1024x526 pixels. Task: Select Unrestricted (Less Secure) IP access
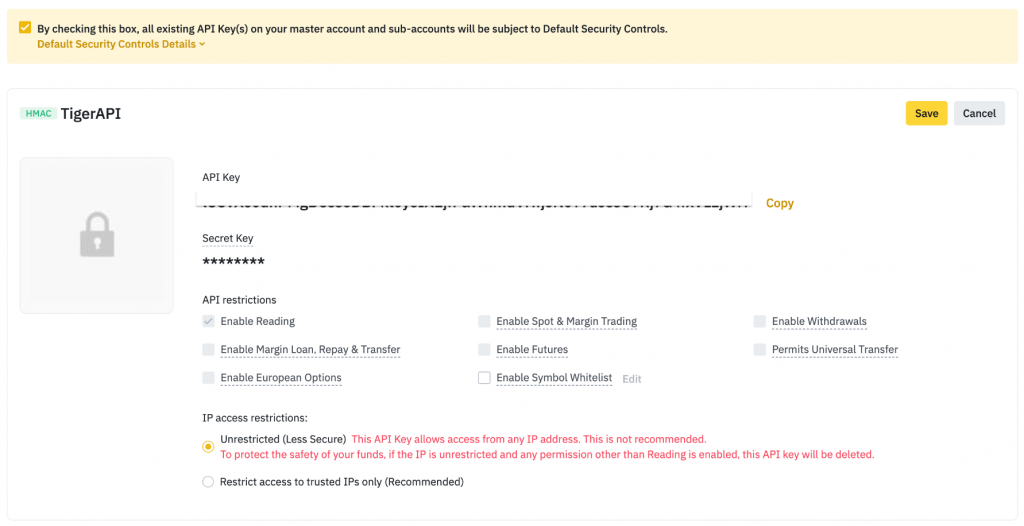pos(208,446)
